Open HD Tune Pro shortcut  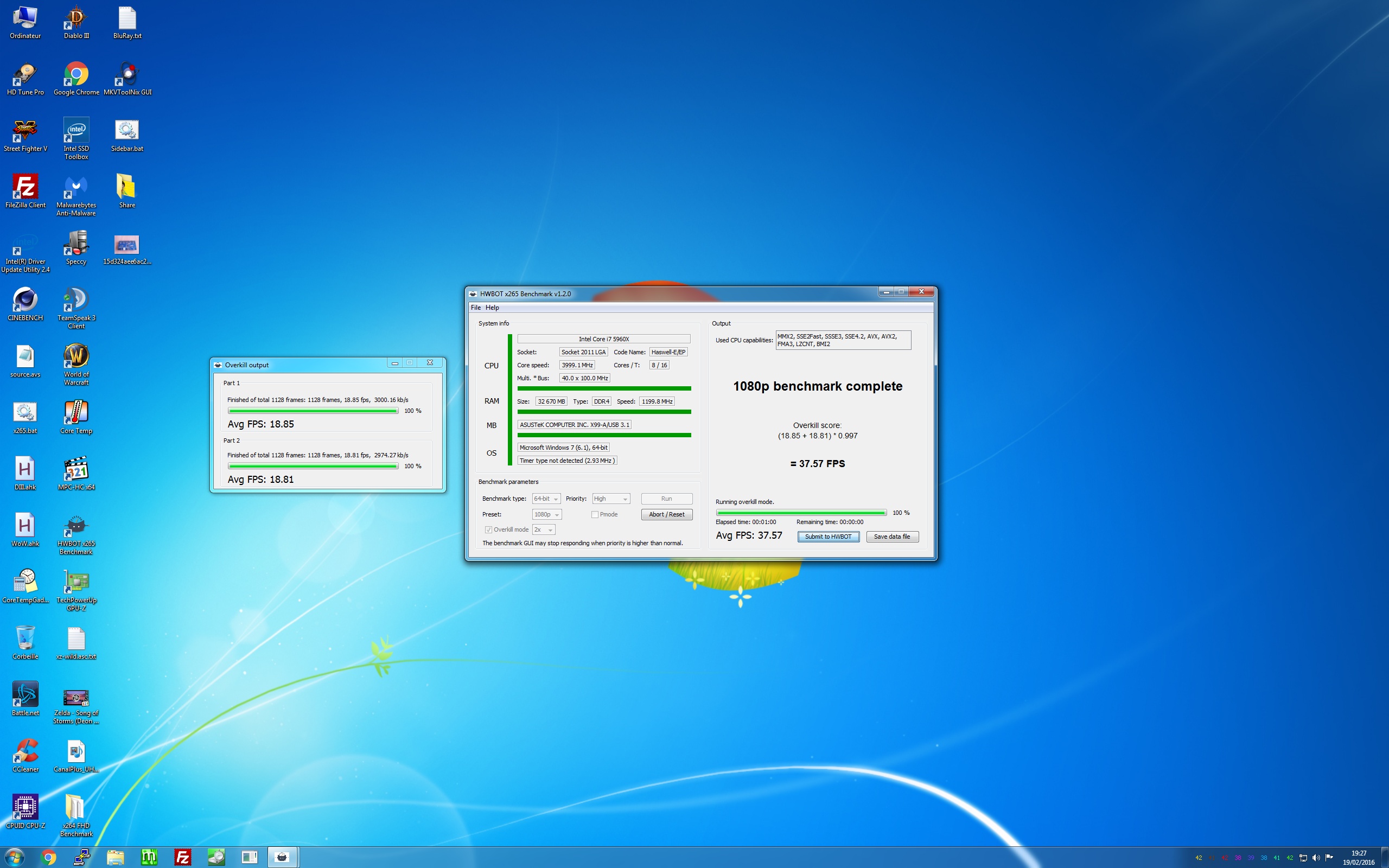coord(26,79)
